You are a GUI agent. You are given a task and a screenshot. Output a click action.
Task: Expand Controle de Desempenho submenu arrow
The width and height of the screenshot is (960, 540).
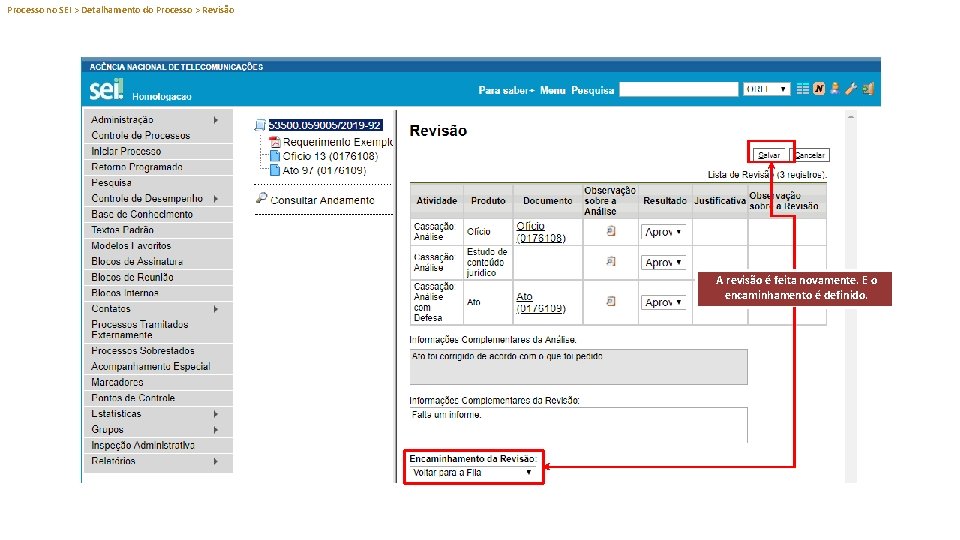(x=216, y=199)
